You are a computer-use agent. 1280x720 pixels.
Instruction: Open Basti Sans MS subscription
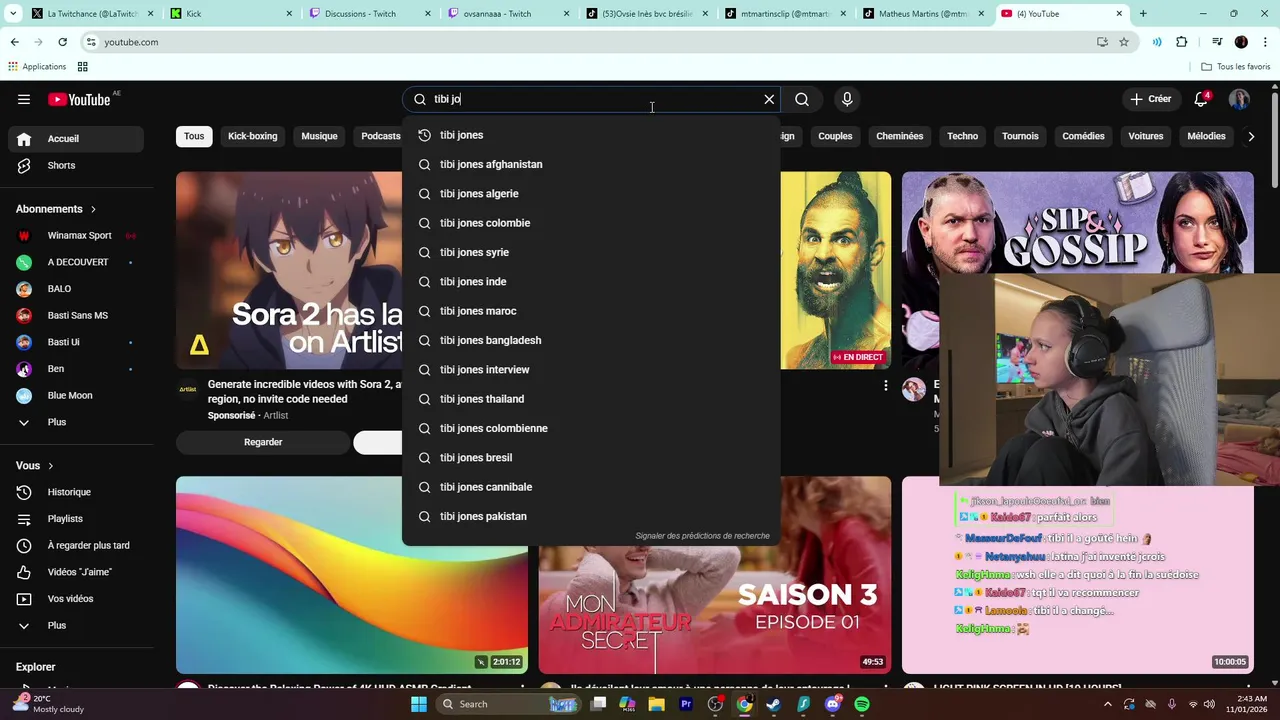coord(76,316)
